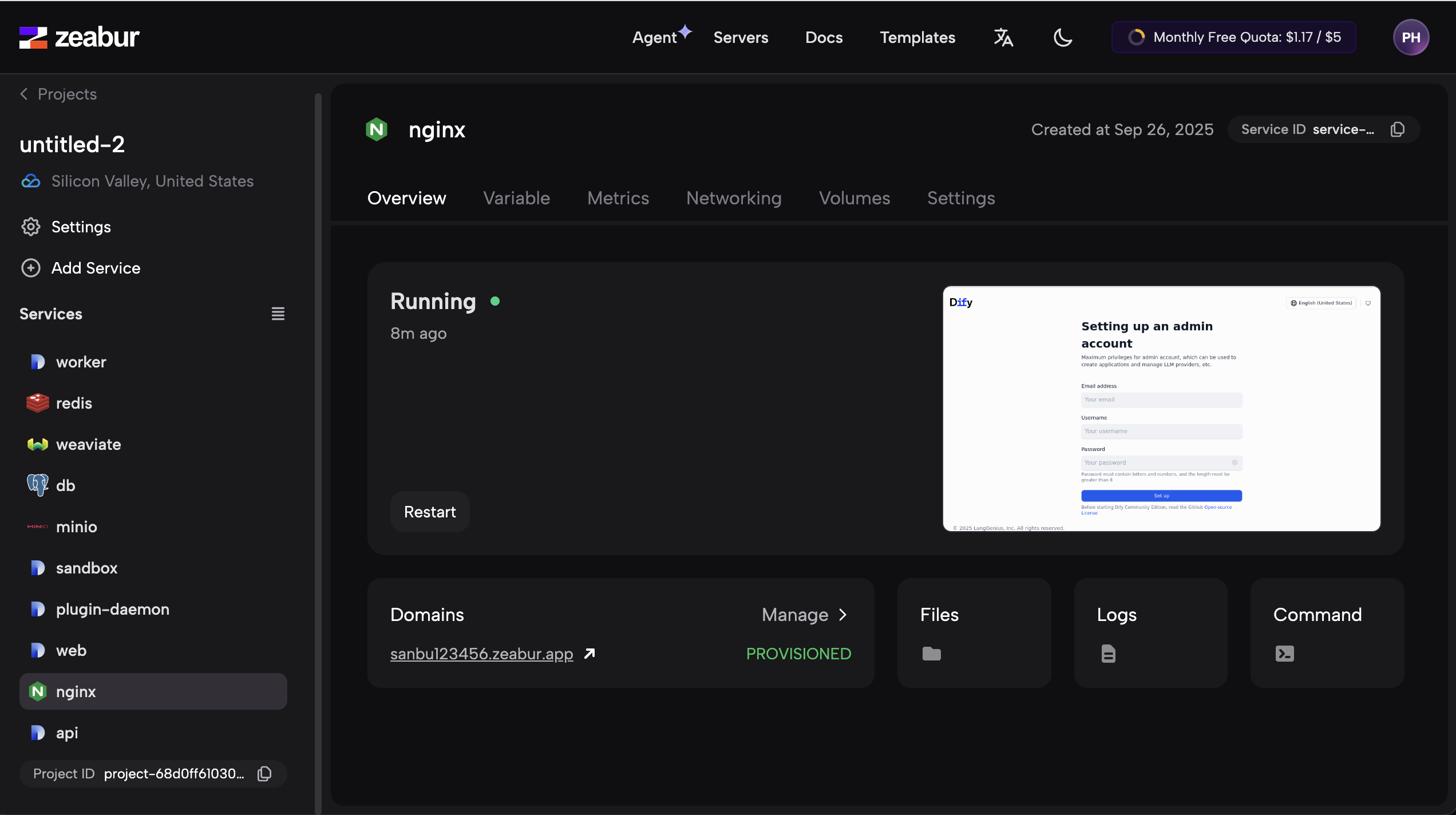
Task: Switch to the Networking tab
Action: coord(734,198)
